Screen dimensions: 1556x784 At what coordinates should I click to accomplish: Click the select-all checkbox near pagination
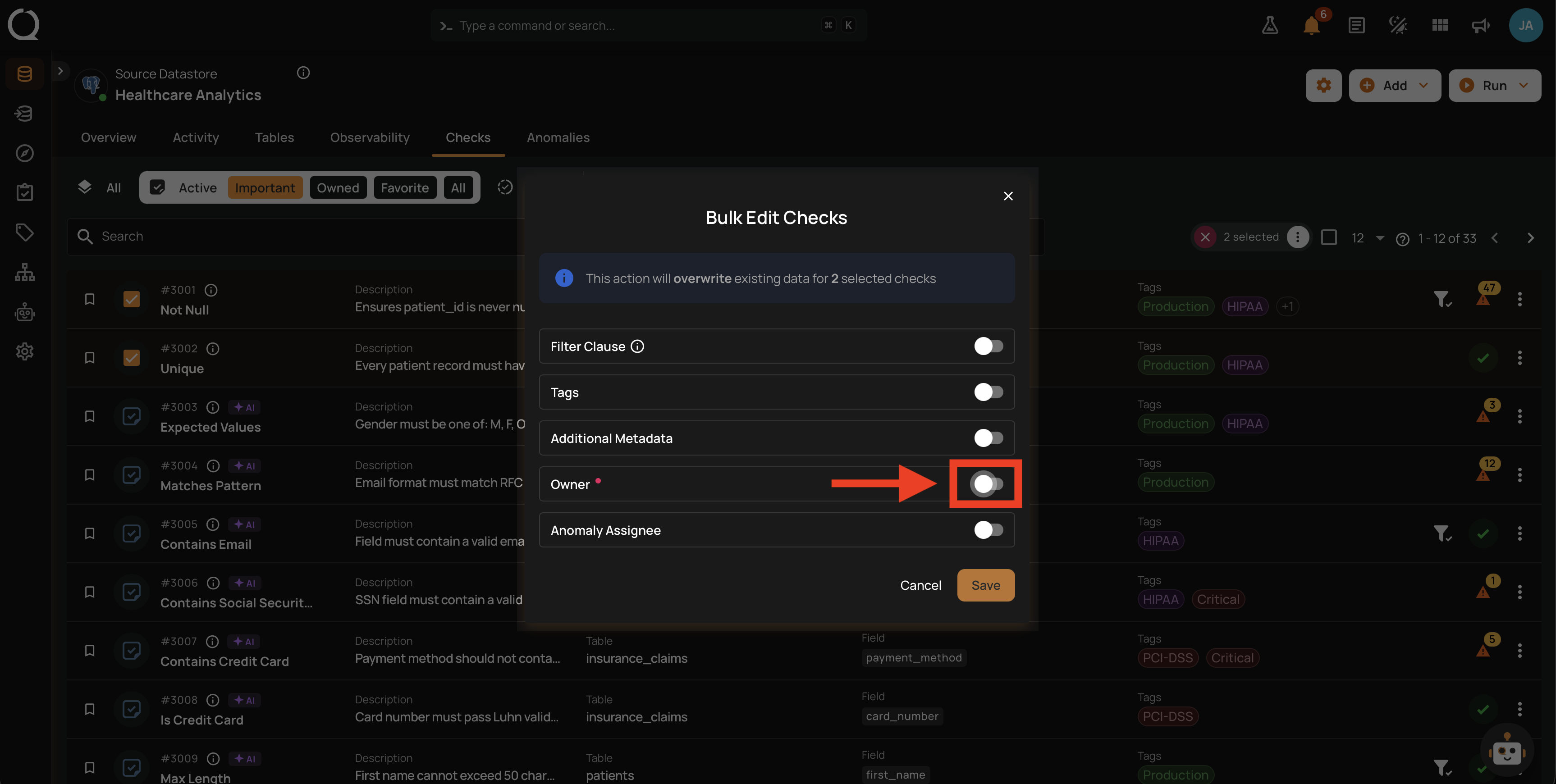(x=1328, y=237)
